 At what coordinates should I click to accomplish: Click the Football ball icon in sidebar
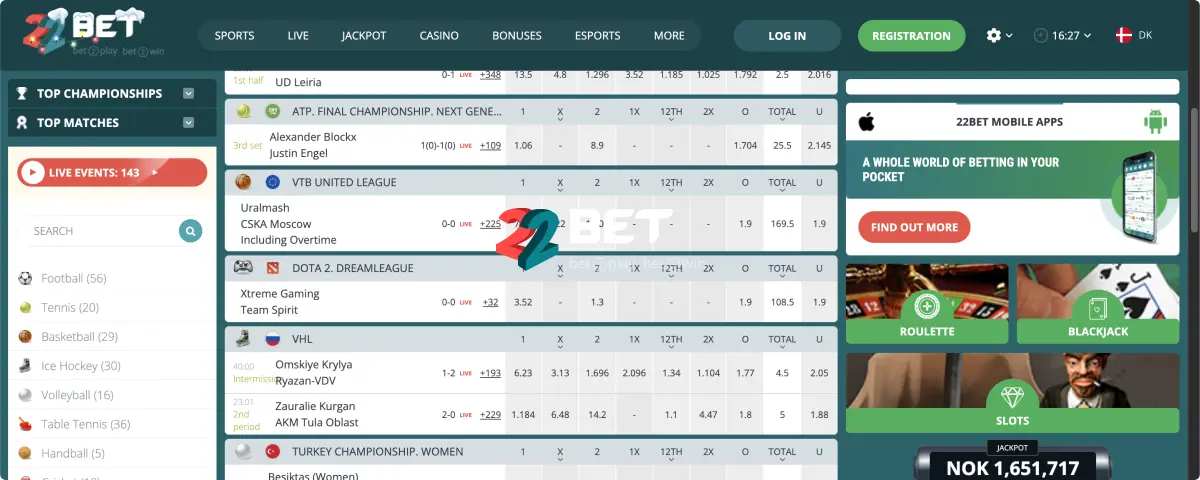coord(25,278)
